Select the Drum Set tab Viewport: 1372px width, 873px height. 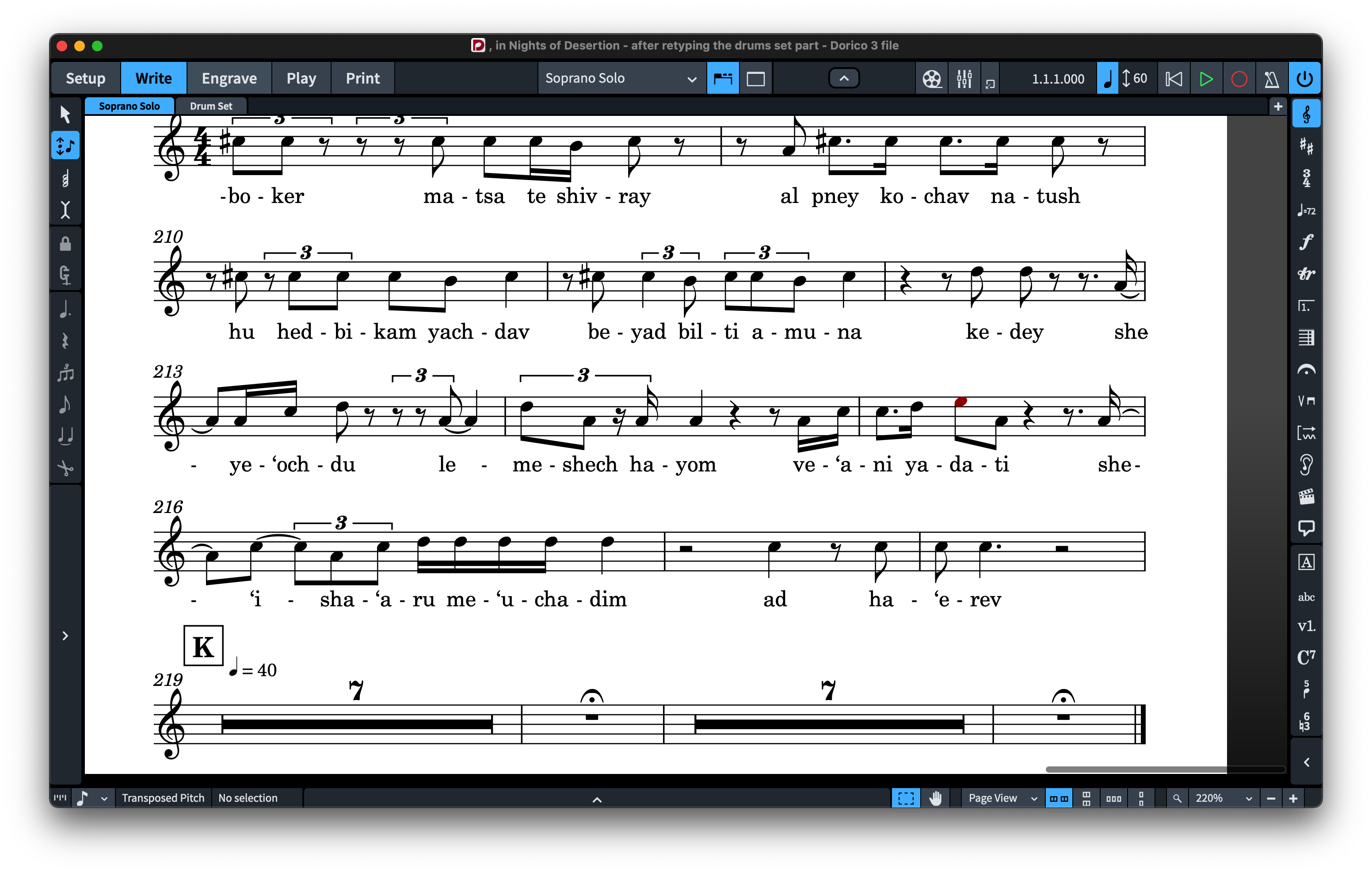point(211,106)
